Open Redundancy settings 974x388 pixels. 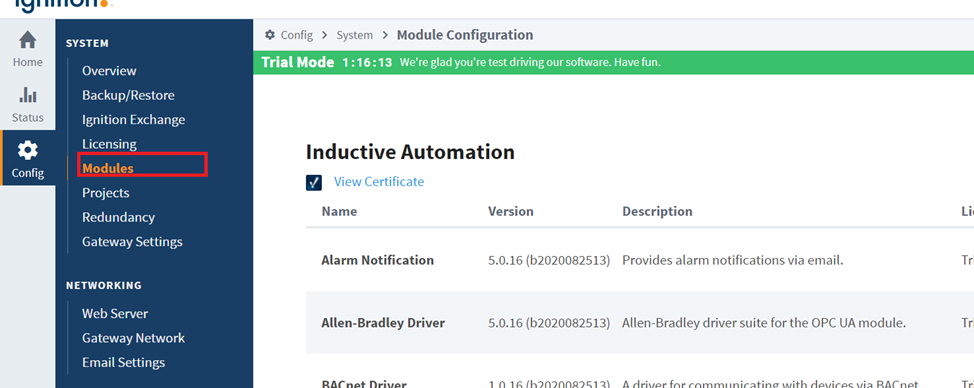point(119,217)
